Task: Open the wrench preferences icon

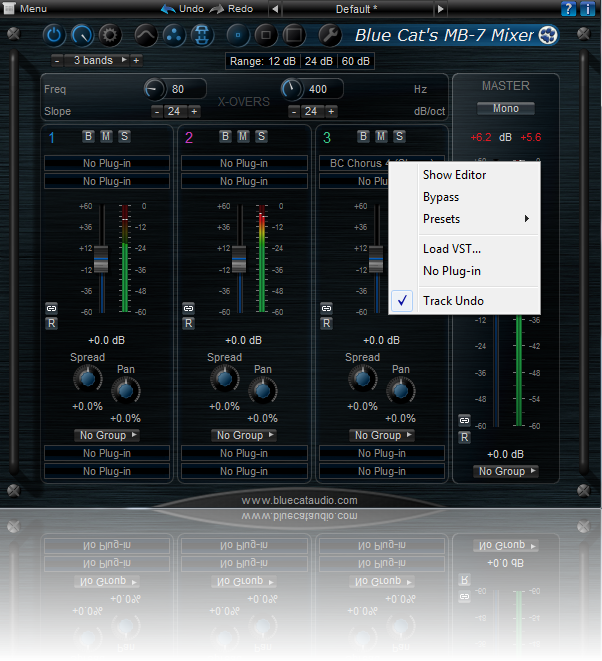Action: click(330, 35)
